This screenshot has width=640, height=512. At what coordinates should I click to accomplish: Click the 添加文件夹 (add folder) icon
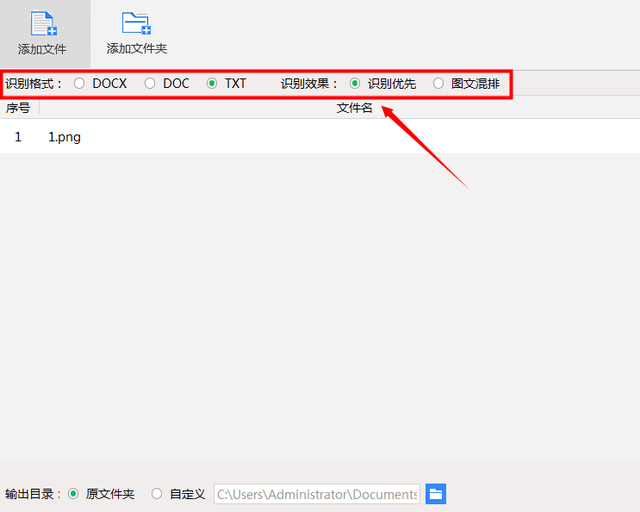tap(136, 23)
